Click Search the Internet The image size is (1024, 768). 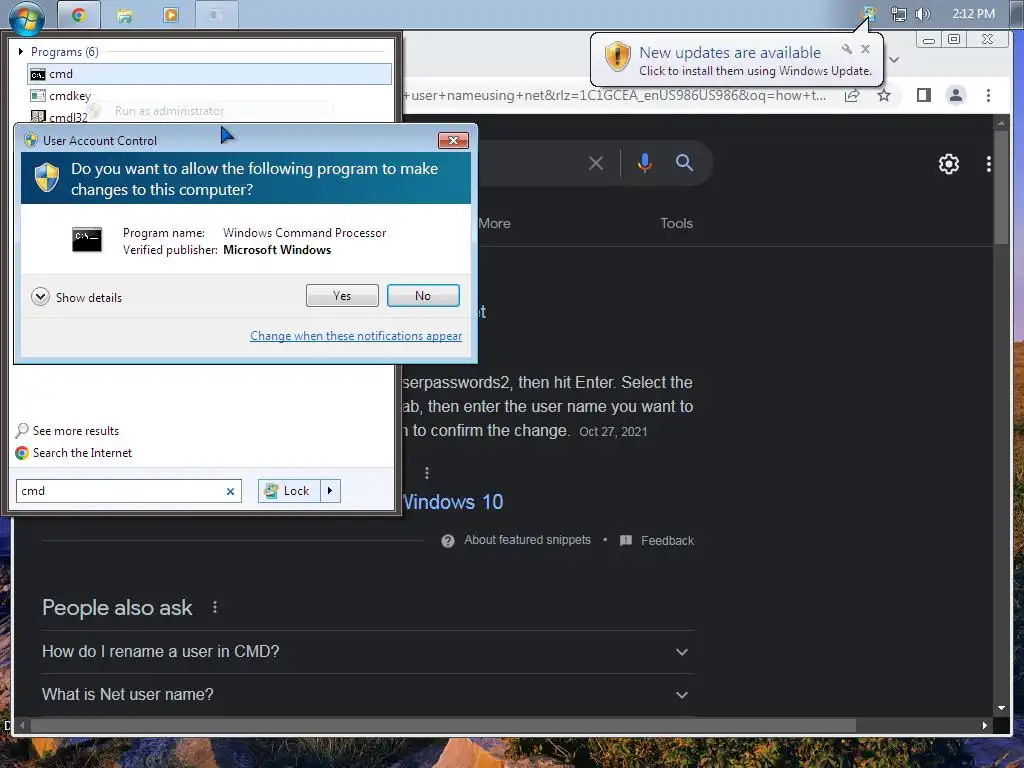74,453
